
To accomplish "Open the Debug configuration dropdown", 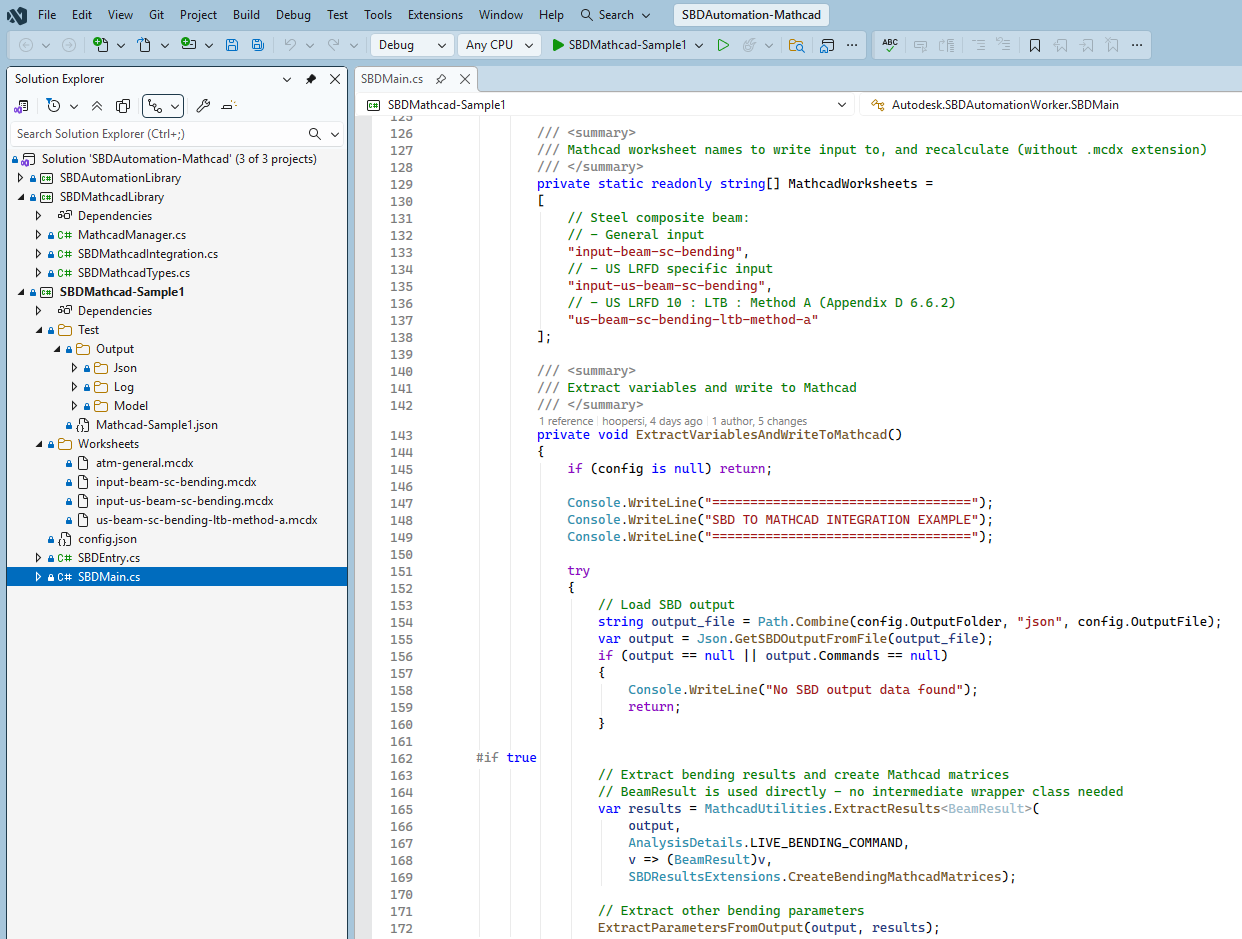I will (410, 45).
